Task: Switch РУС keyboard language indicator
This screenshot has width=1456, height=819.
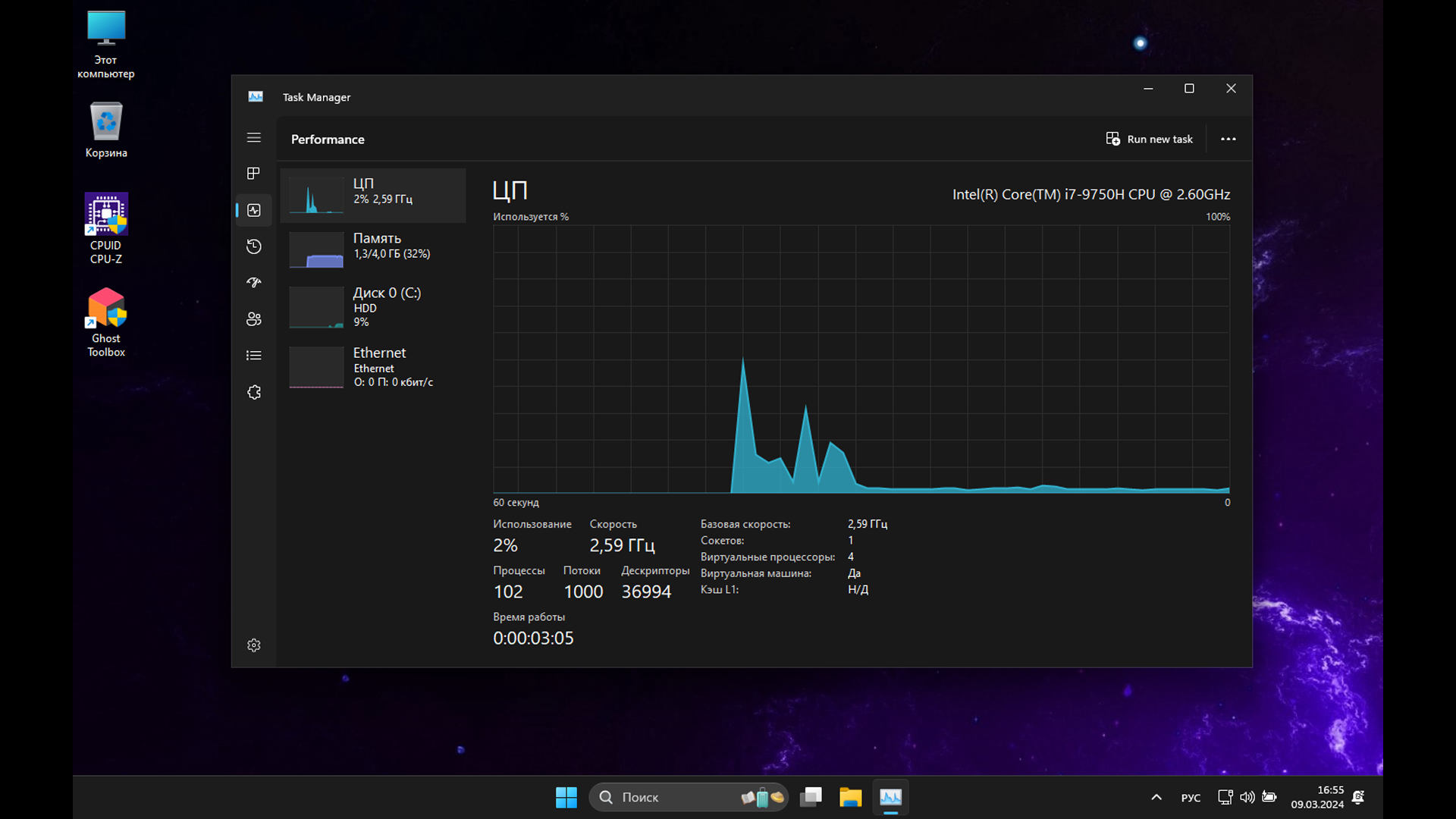Action: tap(1191, 798)
